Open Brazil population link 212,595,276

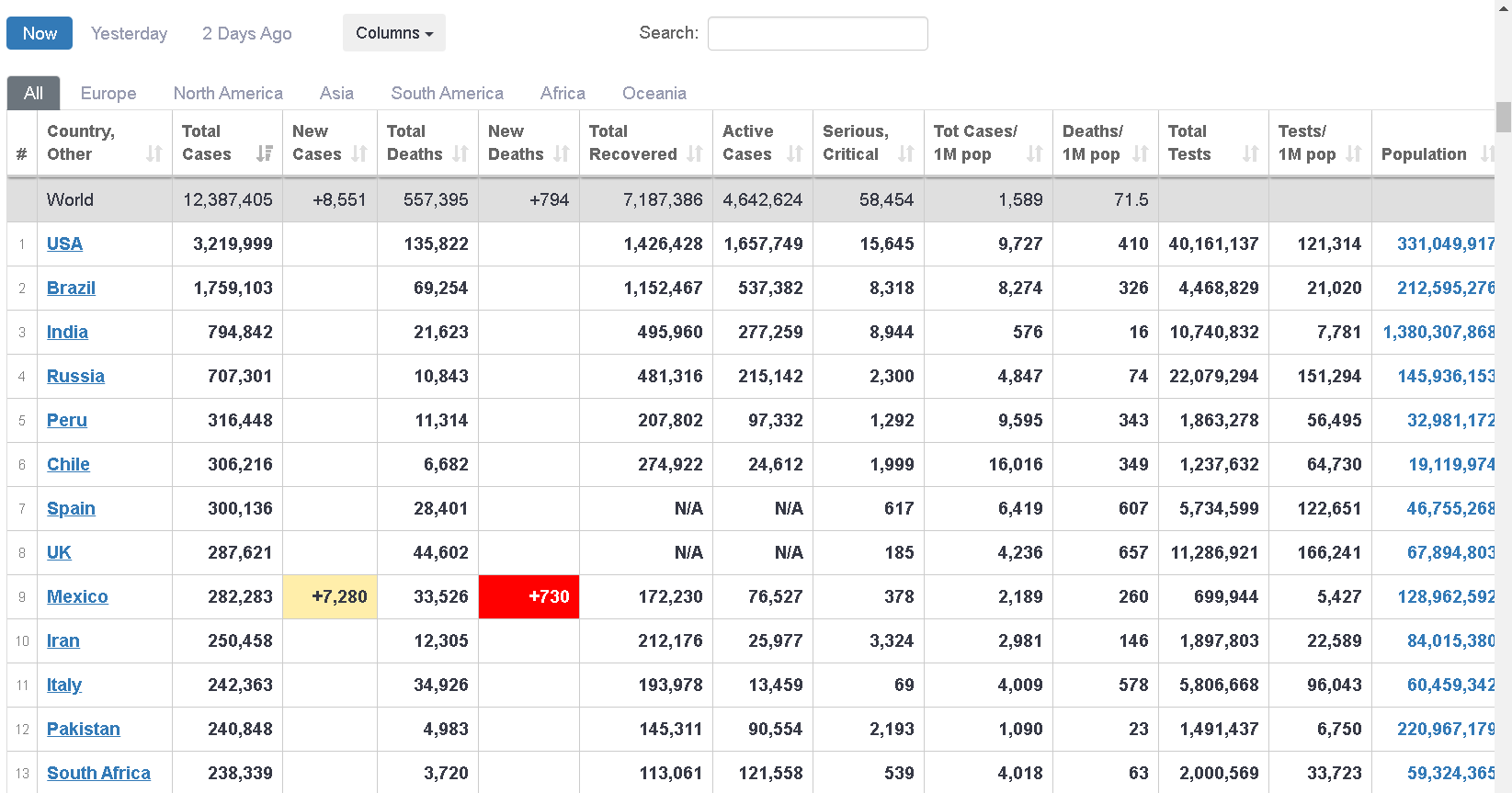pyautogui.click(x=1446, y=288)
